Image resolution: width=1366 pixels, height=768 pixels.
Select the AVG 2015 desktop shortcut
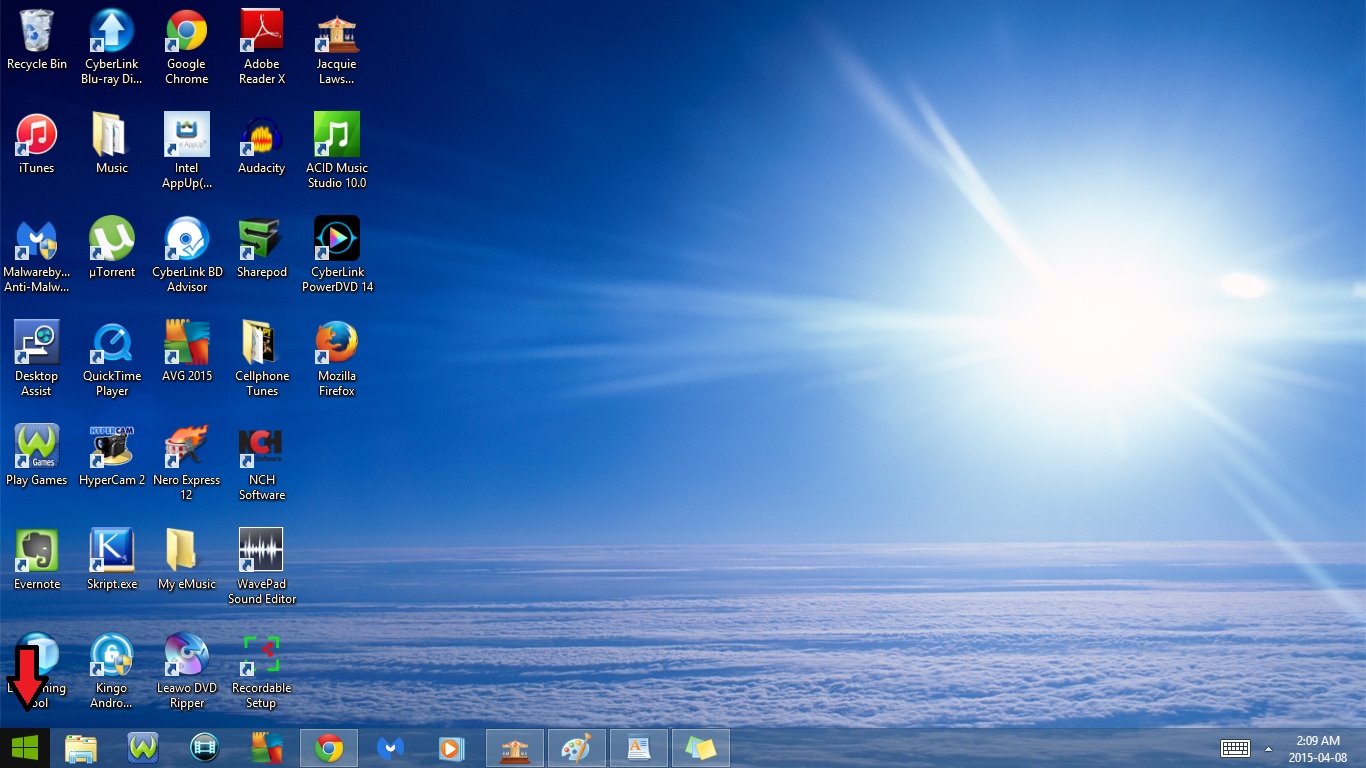pyautogui.click(x=187, y=352)
